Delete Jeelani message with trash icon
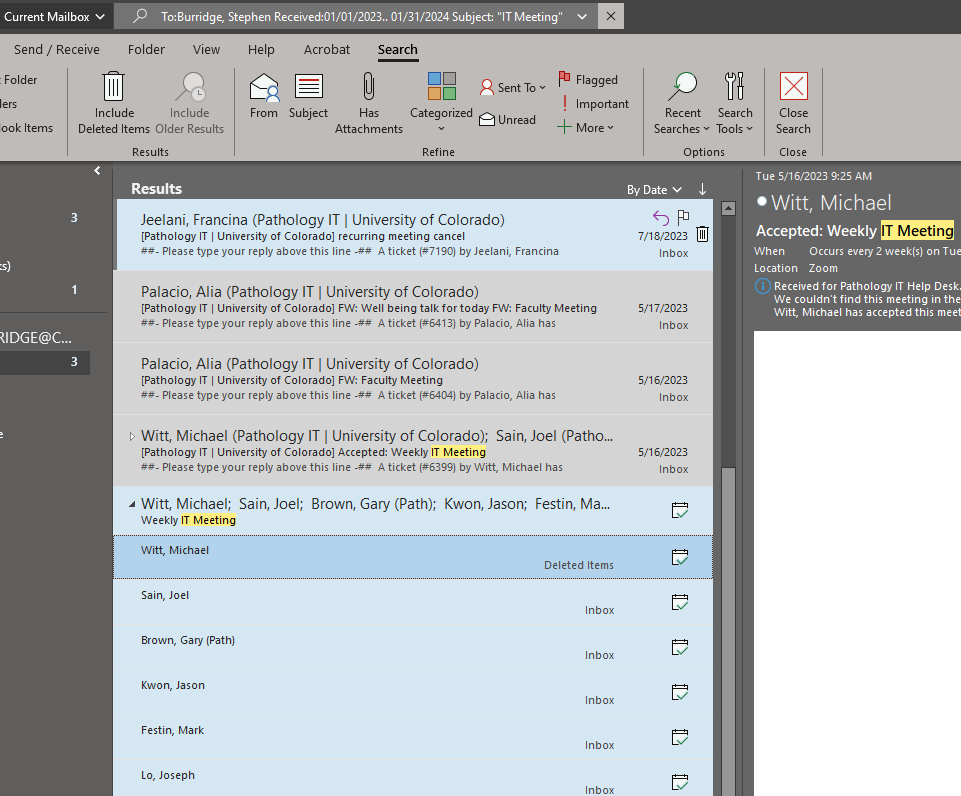Image resolution: width=961 pixels, height=796 pixels. 702,234
